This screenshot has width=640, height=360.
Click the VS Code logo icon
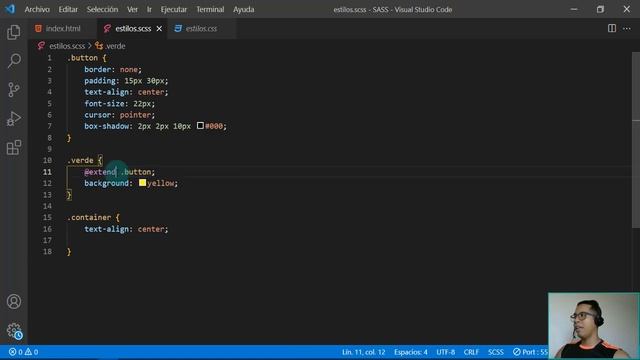pyautogui.click(x=10, y=9)
